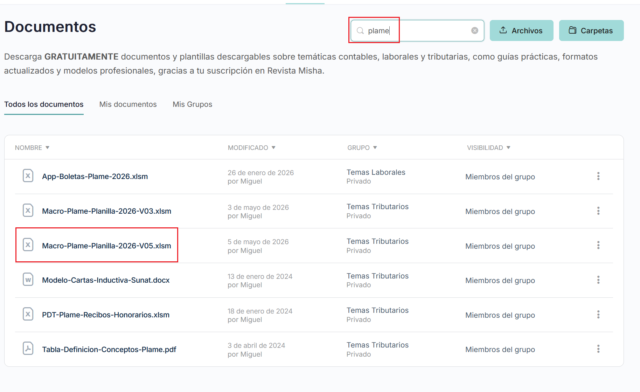
Task: Focus the search field containing plame
Action: coord(417,31)
